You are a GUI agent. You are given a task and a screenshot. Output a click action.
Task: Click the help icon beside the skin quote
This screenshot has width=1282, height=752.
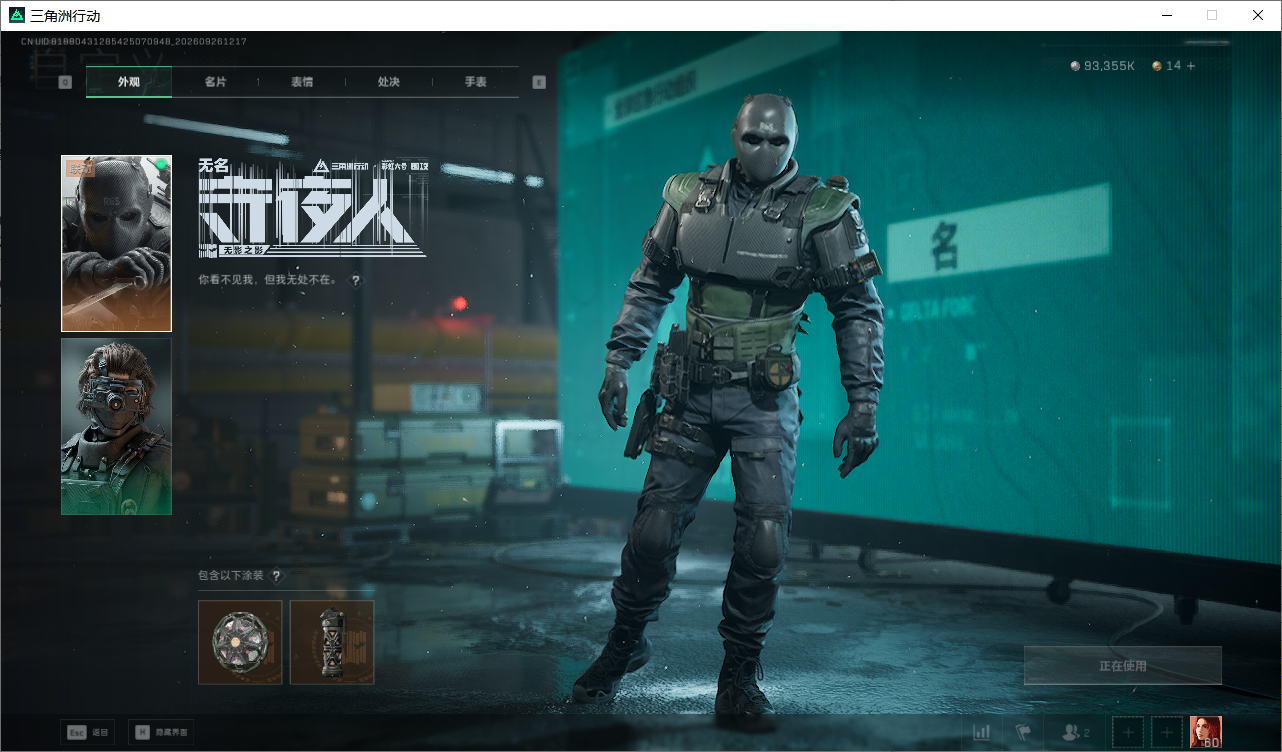[x=355, y=280]
